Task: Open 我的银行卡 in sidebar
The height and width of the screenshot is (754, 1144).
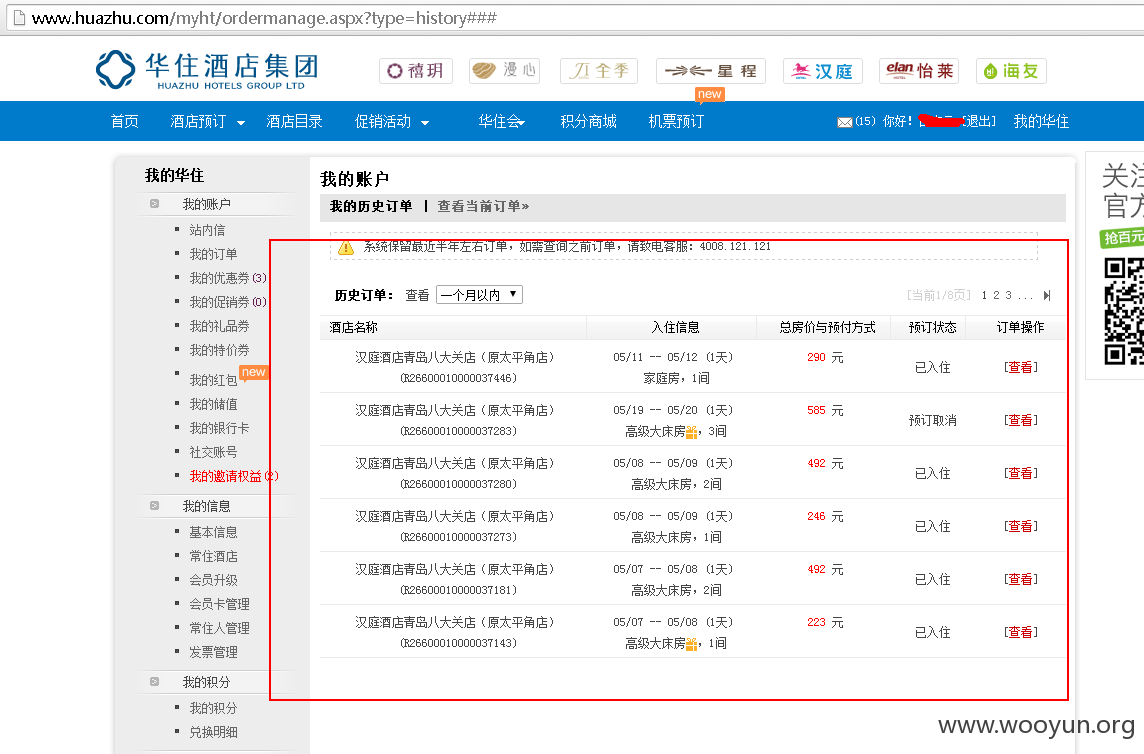Action: 219,428
